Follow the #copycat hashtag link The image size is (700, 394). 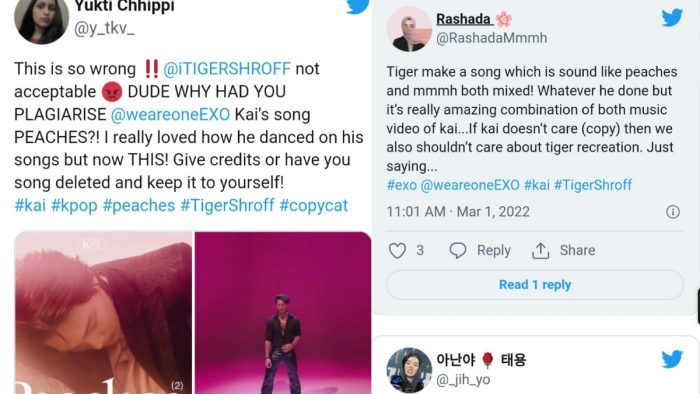[x=313, y=205]
